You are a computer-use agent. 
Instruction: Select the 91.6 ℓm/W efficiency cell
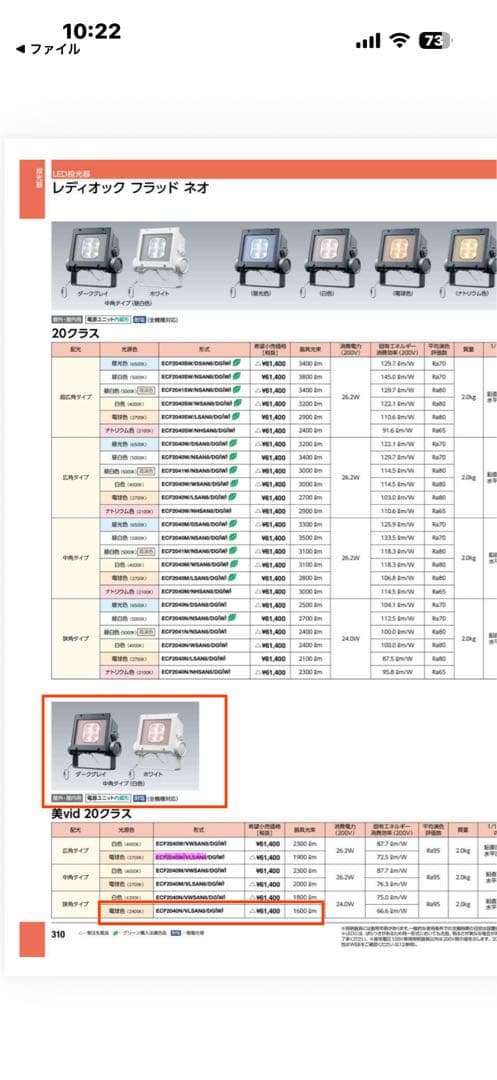tap(398, 430)
